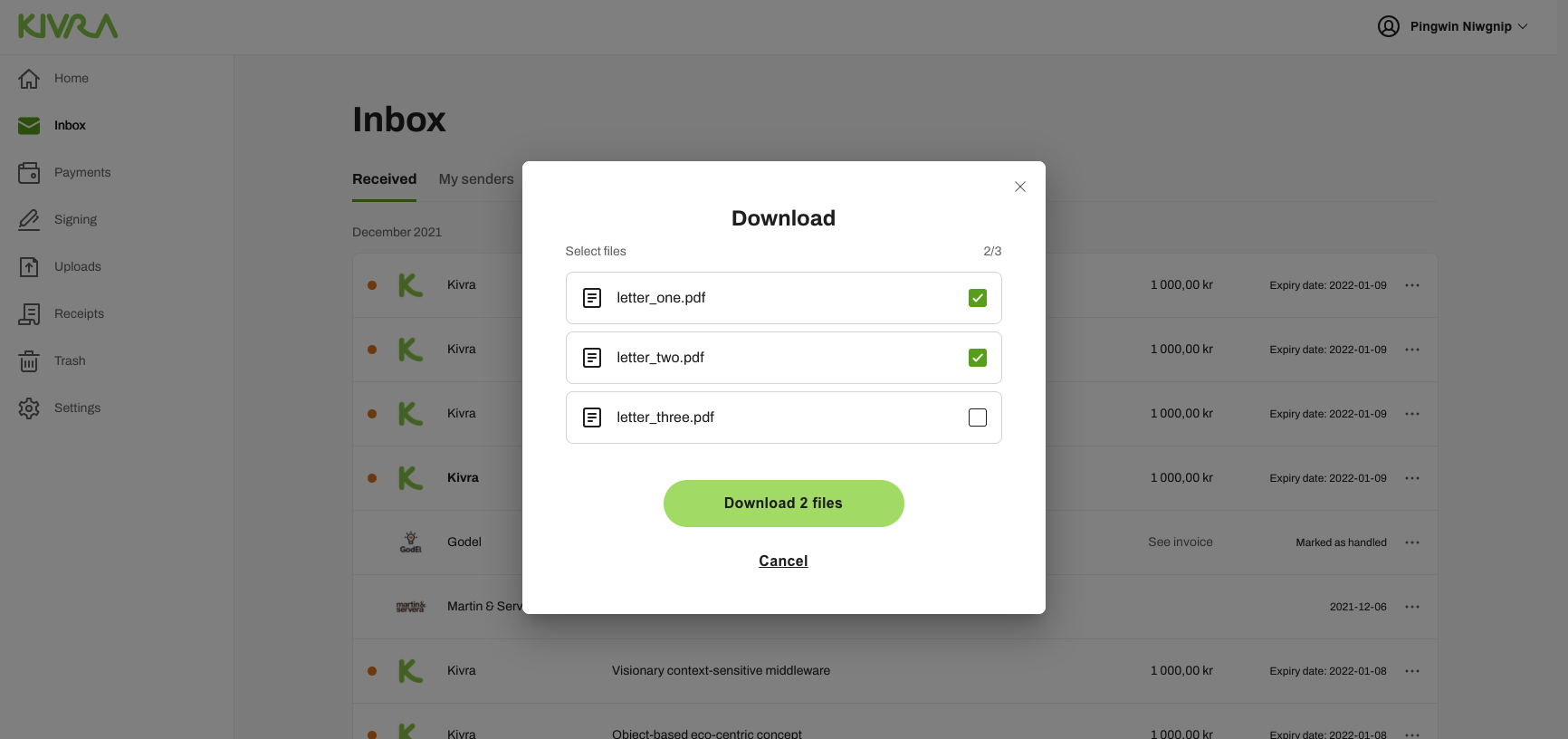This screenshot has width=1568, height=739.
Task: Click the Download 2 files button
Action: pyautogui.click(x=783, y=504)
